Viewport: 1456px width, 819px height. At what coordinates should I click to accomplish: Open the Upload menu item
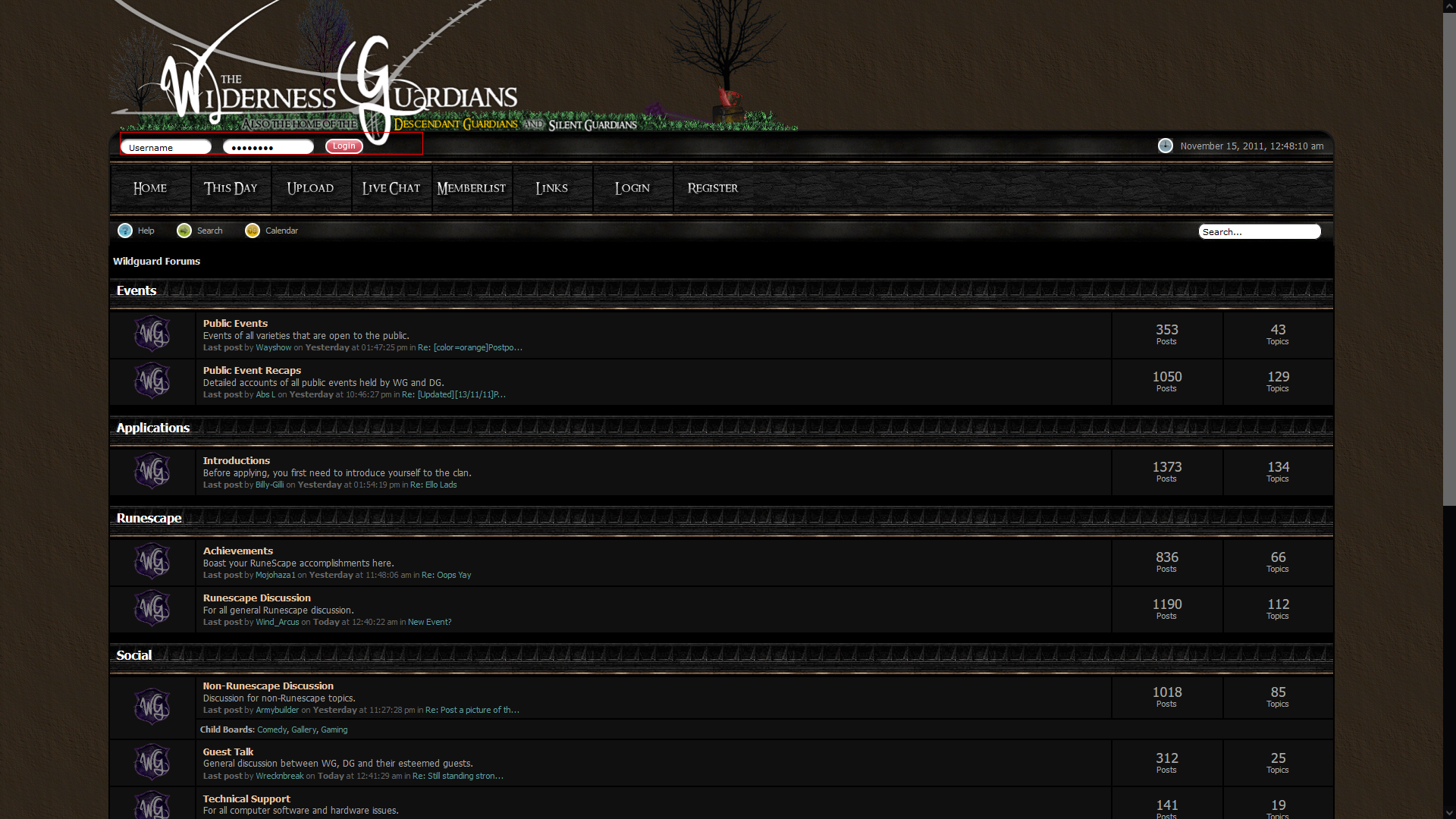coord(310,188)
